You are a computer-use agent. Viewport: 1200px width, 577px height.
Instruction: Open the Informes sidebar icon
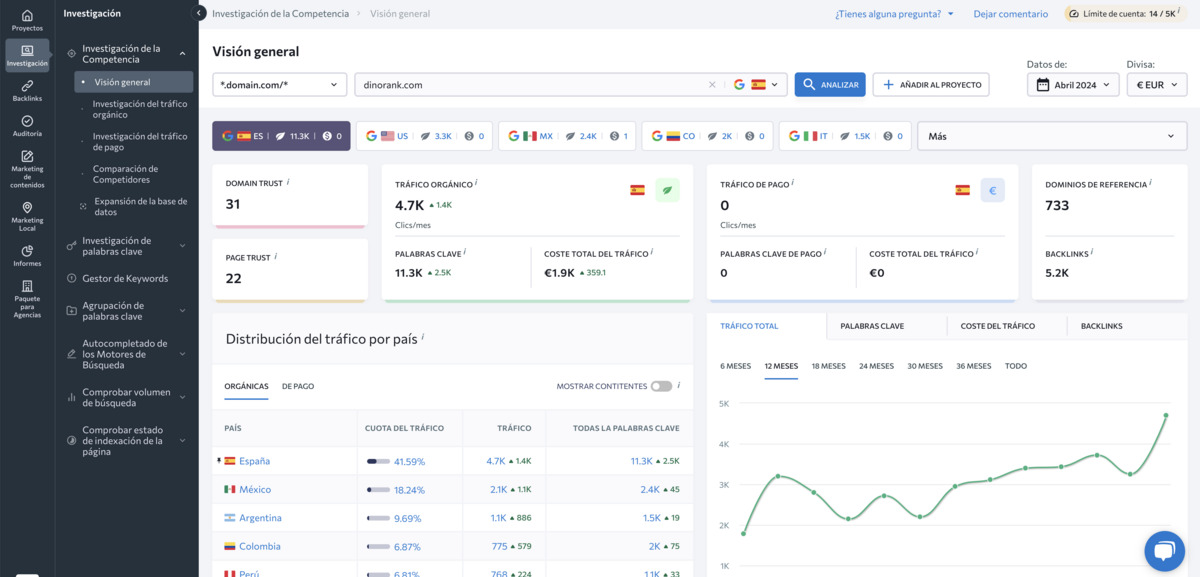coord(27,256)
